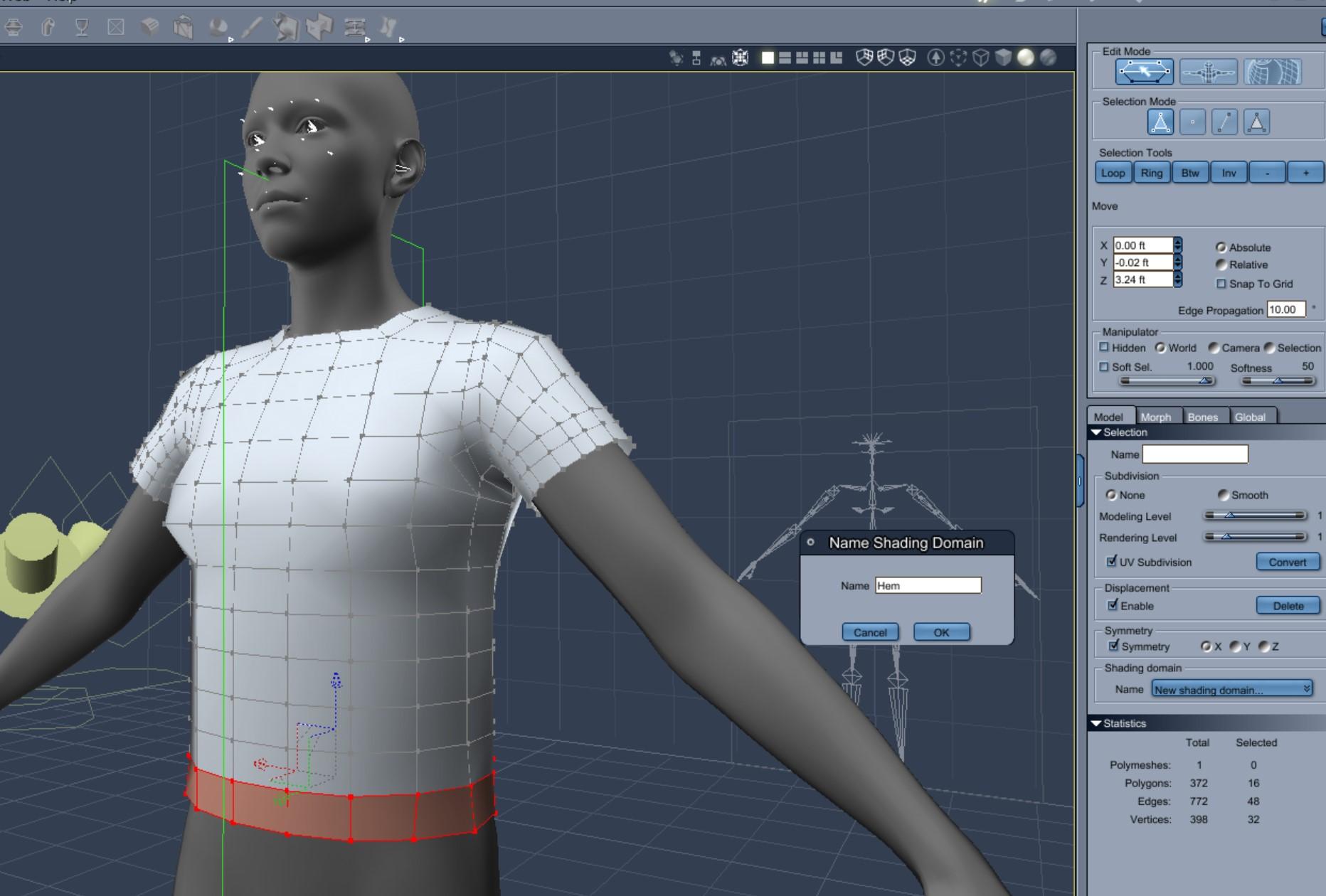Click the Inv selection button

pyautogui.click(x=1229, y=173)
